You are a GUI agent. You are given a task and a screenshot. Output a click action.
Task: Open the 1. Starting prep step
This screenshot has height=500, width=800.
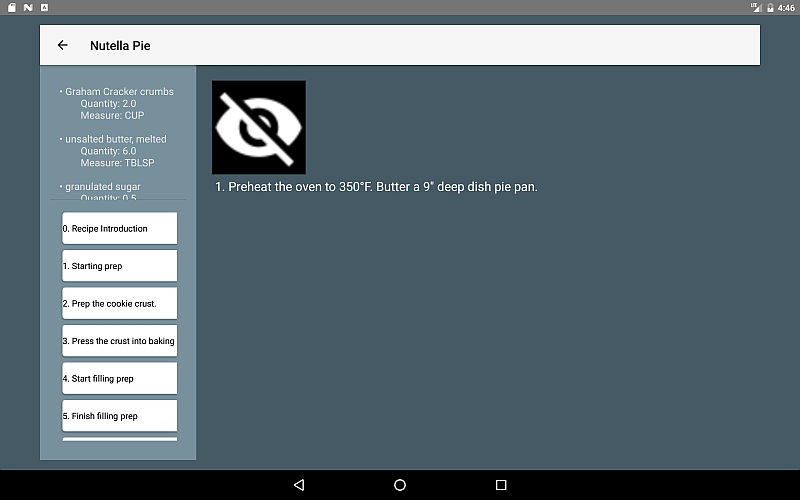pos(120,265)
